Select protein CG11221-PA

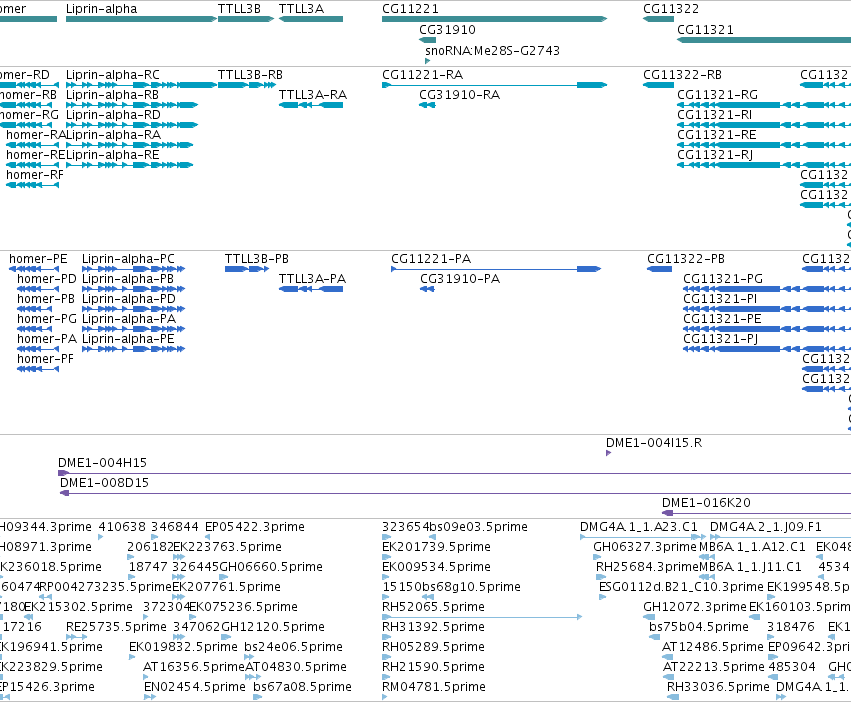click(x=496, y=269)
